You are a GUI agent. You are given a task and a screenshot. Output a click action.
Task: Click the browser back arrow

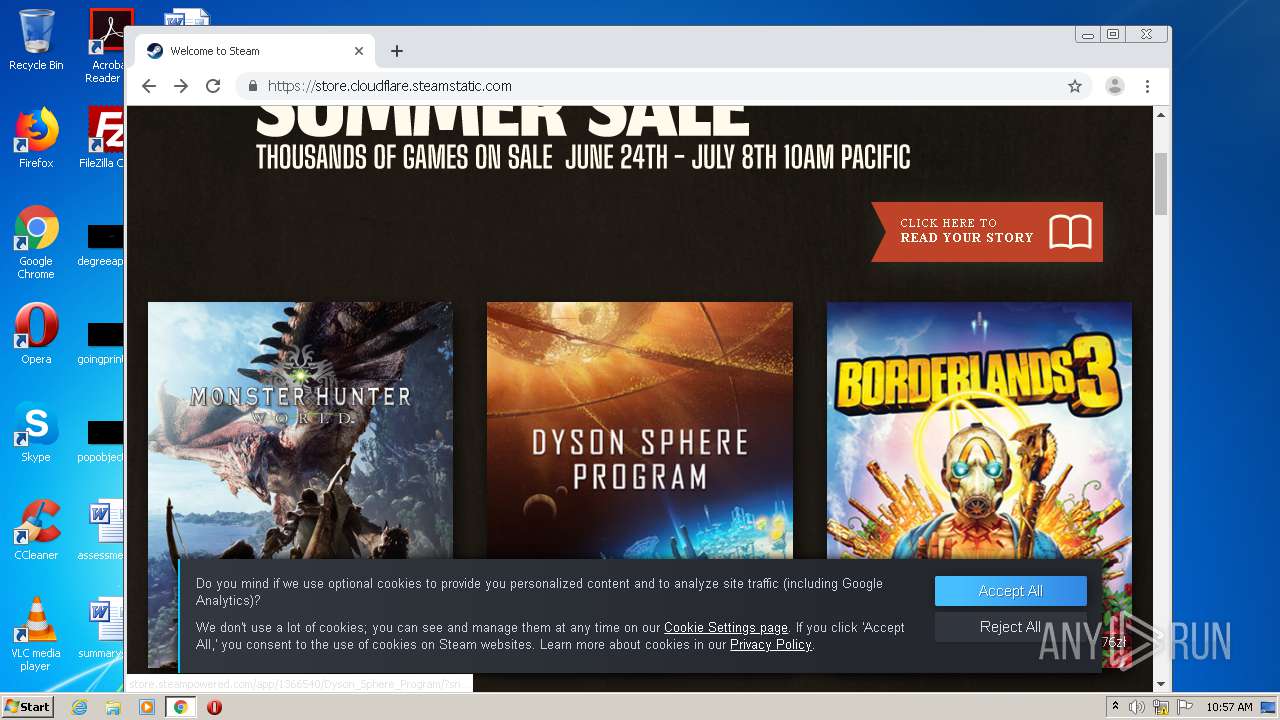(x=149, y=86)
